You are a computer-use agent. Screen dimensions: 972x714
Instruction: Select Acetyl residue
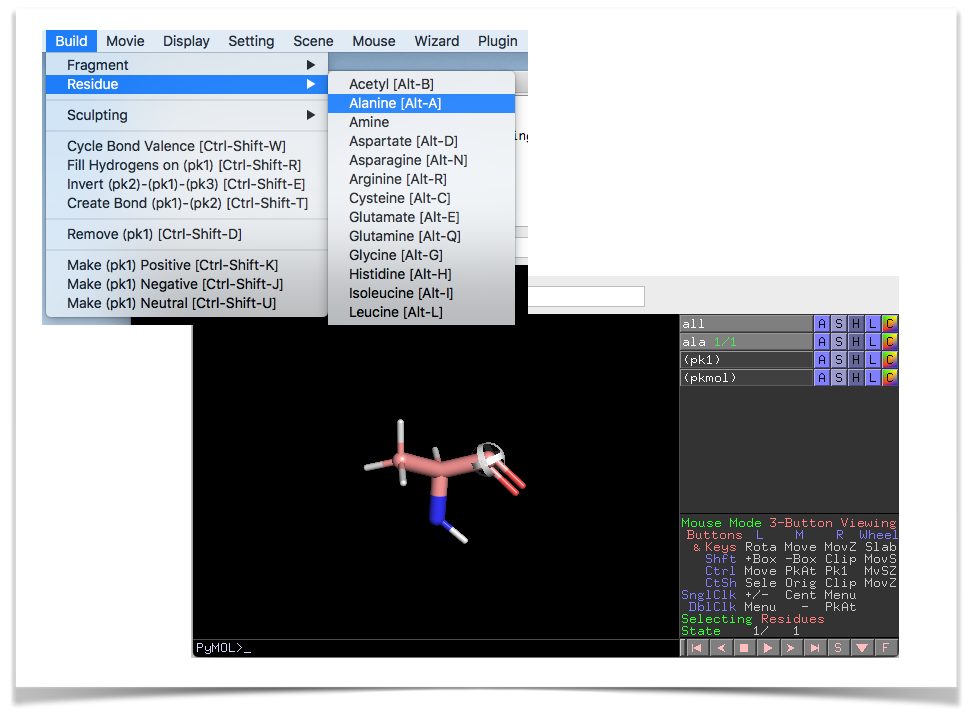click(x=422, y=84)
